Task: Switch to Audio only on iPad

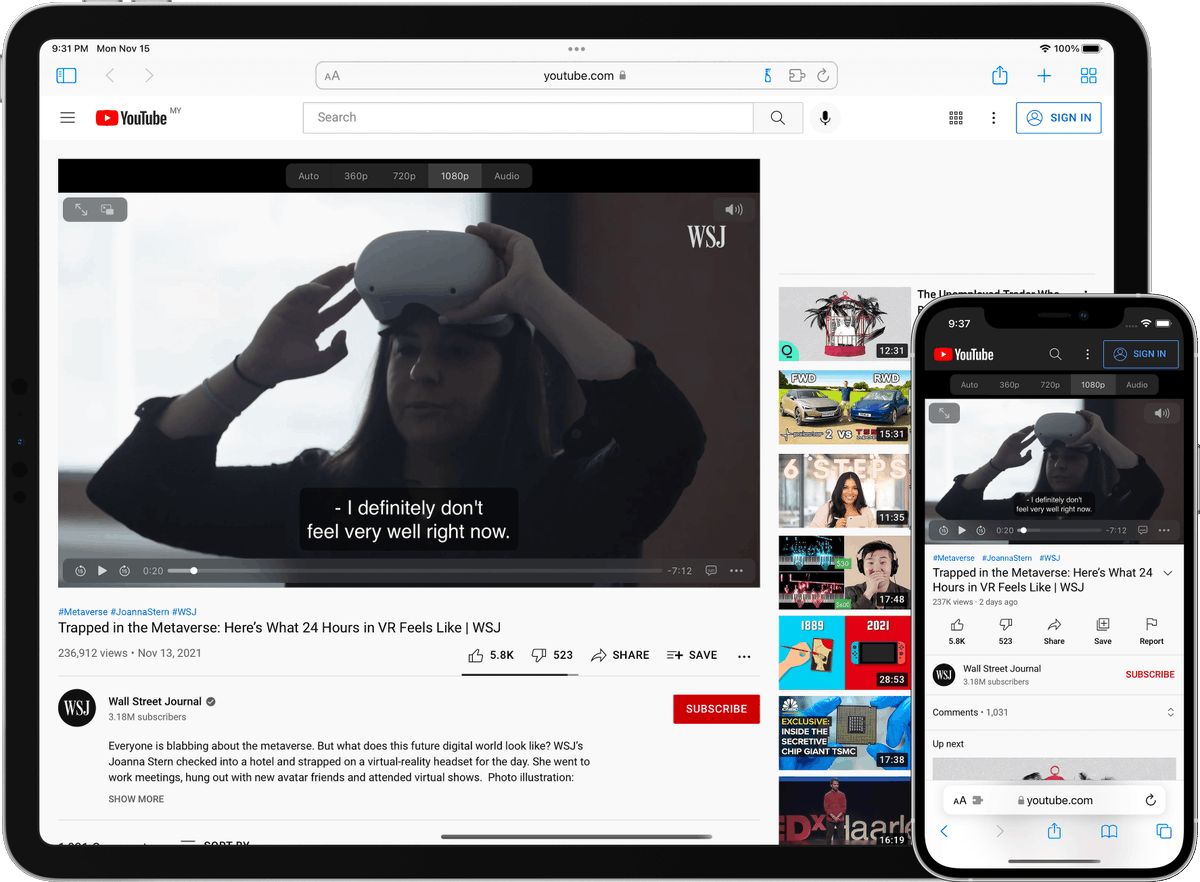Action: coord(507,176)
